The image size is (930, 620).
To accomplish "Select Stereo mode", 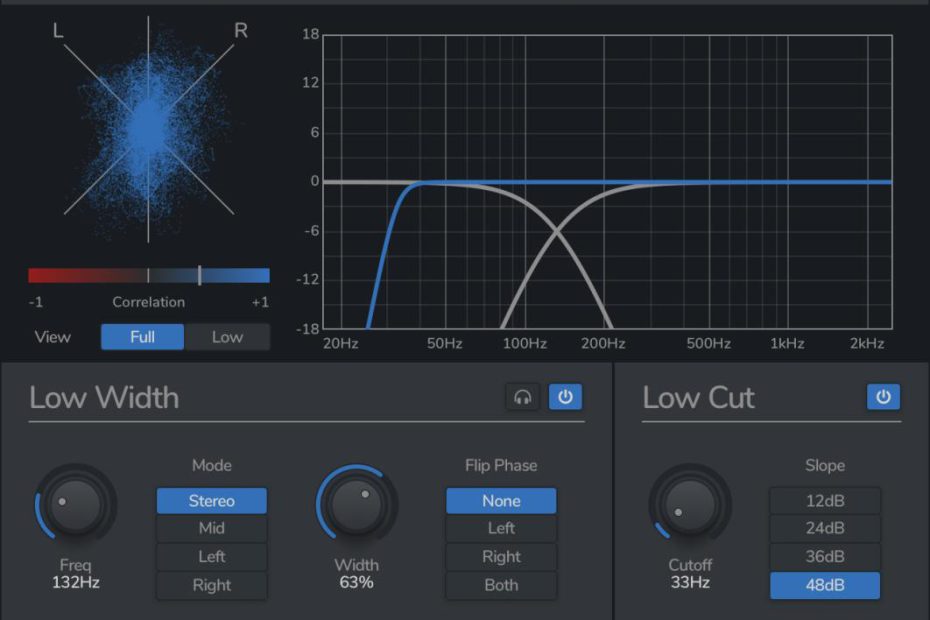I will point(211,501).
